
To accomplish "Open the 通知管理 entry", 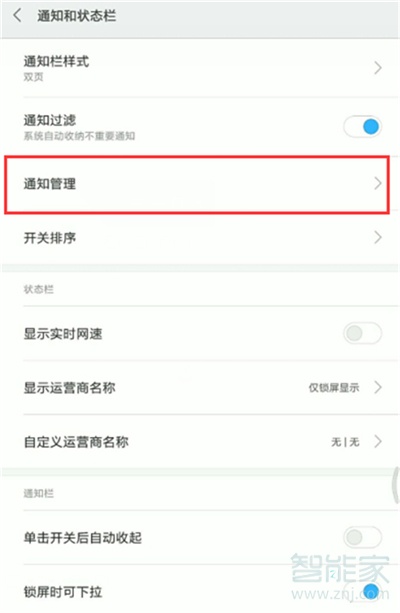I will 197,185.
